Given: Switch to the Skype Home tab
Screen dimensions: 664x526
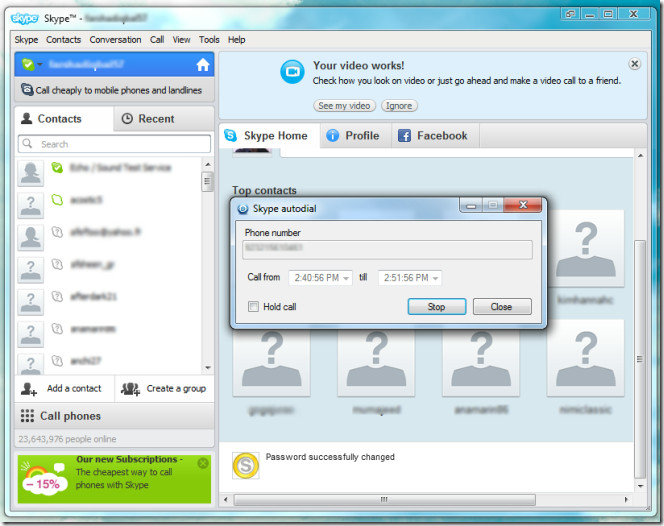Looking at the screenshot, I should tap(270, 136).
